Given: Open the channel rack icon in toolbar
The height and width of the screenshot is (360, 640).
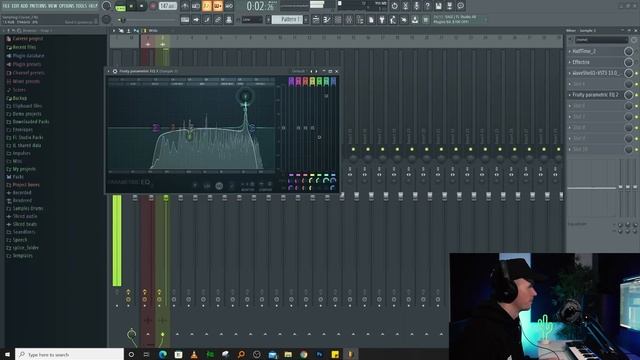Looking at the screenshot, I should pos(338,20).
